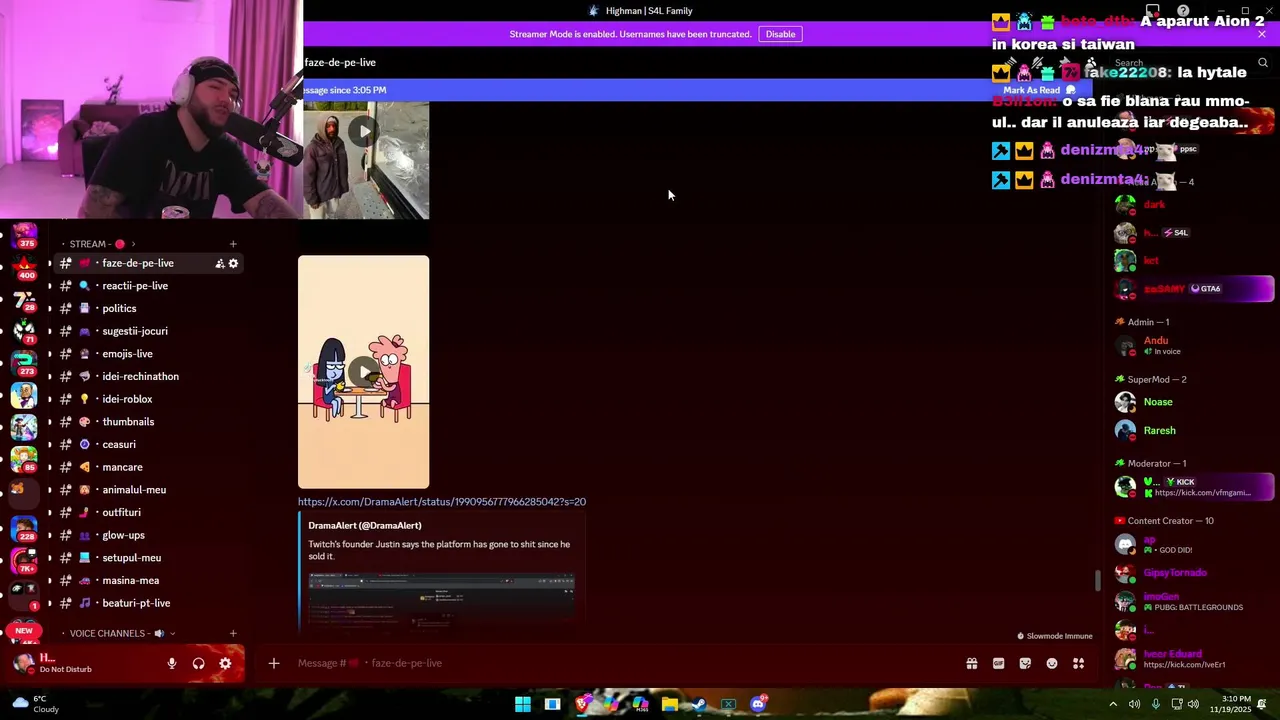The width and height of the screenshot is (1280, 720).
Task: Open the masina-mea channel
Action: click(148, 580)
